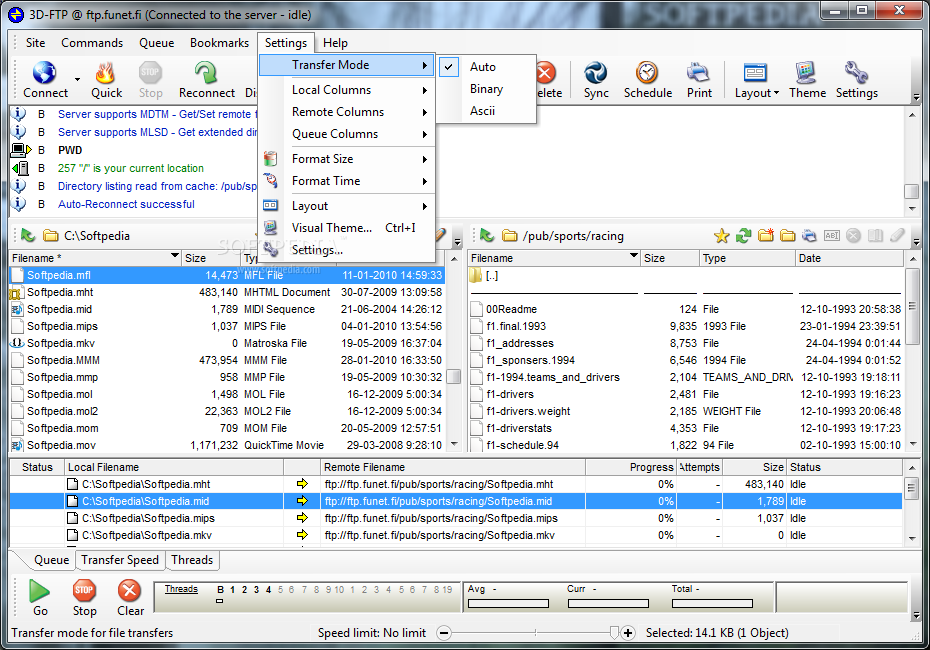930x650 pixels.
Task: Select 00Readme in remote file list
Action: click(x=686, y=310)
